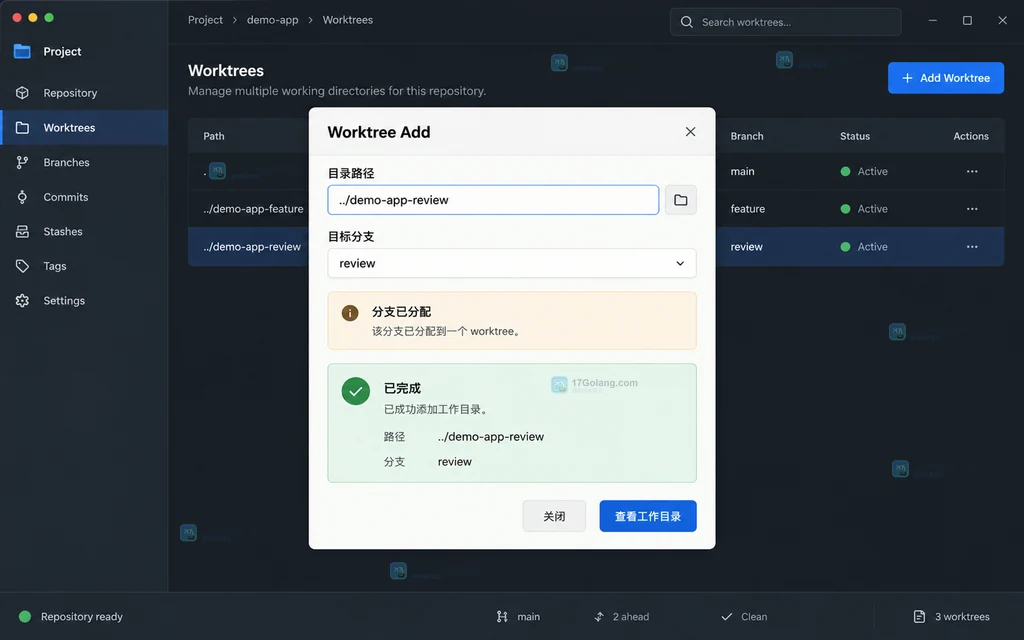Screen dimensions: 1024x640
Task: Click the feature branch cell
Action: [x=748, y=209]
